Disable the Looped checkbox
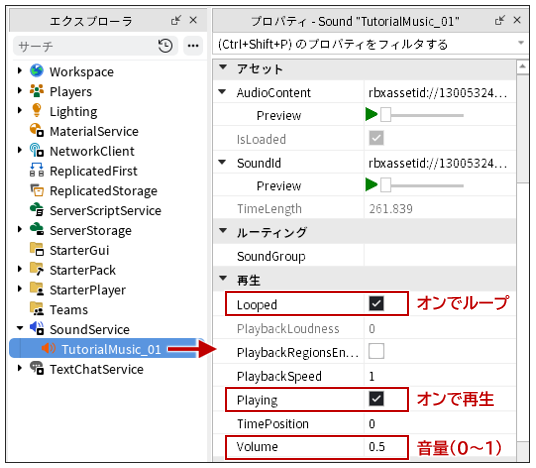Image resolution: width=536 pixels, height=468 pixels. tap(376, 304)
